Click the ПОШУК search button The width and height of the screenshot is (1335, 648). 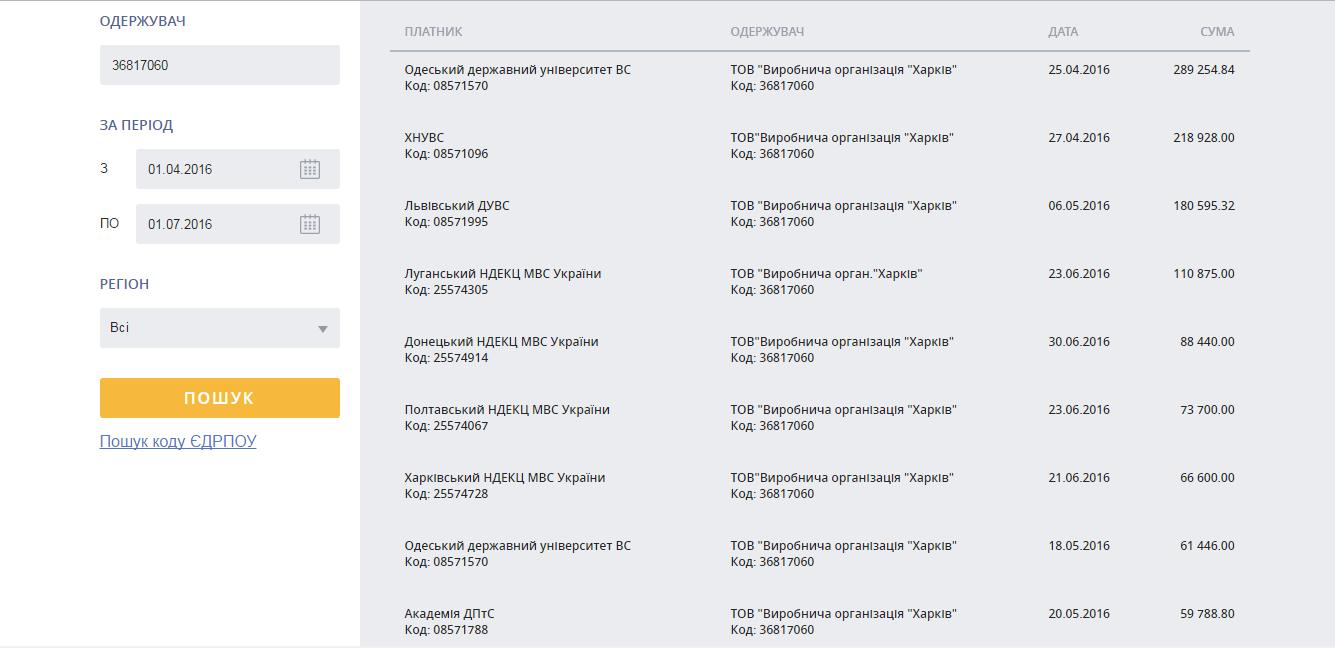coord(220,398)
